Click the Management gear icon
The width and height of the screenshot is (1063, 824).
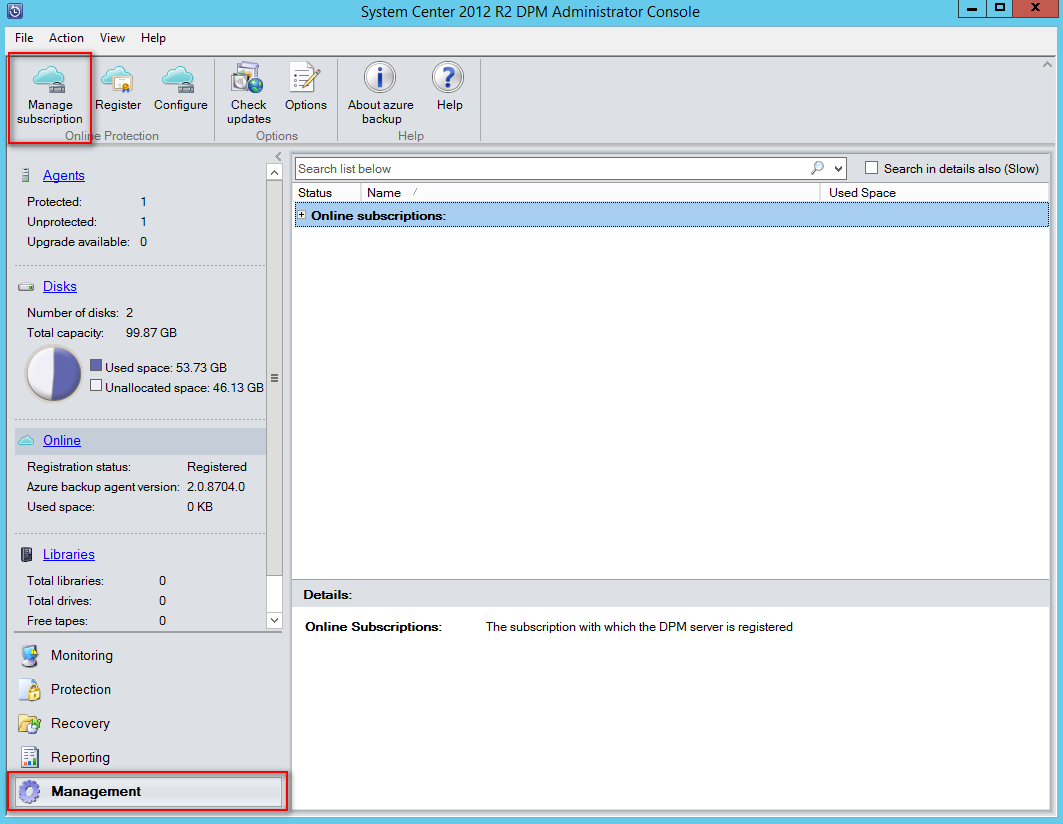[x=29, y=791]
